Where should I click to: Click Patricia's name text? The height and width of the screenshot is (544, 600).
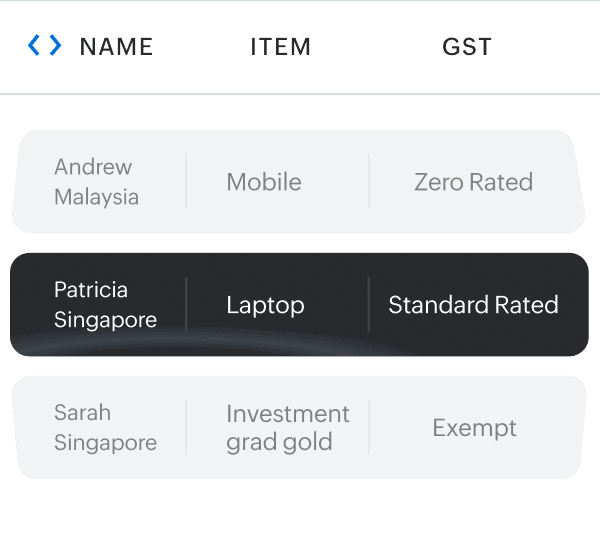91,290
